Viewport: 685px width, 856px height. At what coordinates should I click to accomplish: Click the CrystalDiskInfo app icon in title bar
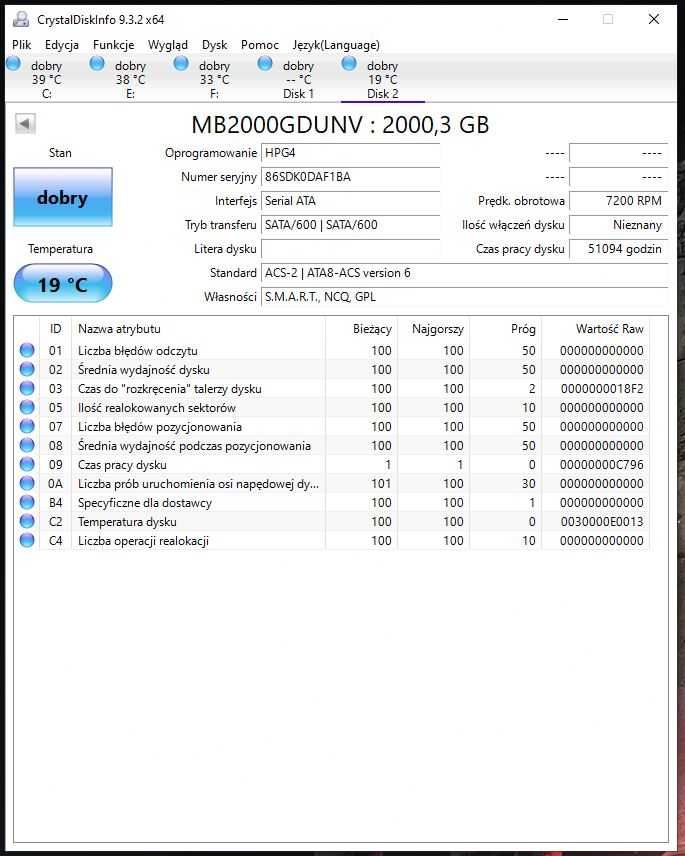[x=21, y=20]
